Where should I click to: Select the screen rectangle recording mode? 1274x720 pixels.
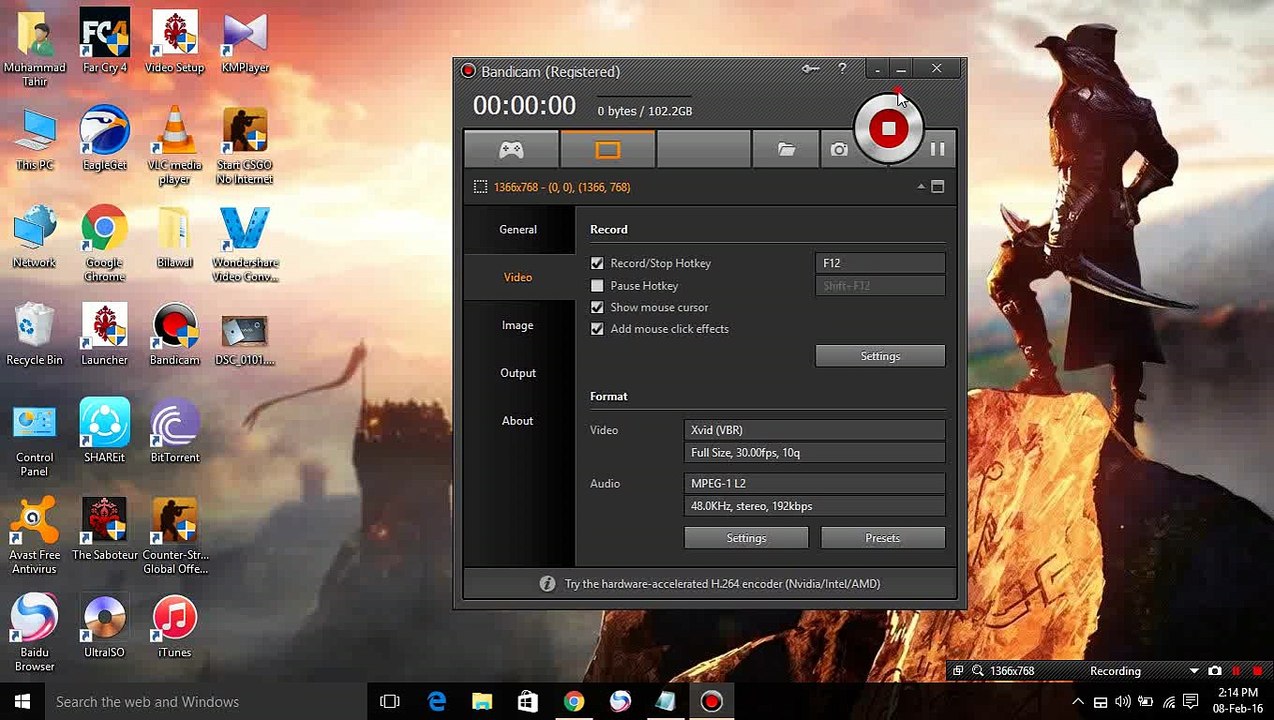pos(608,150)
